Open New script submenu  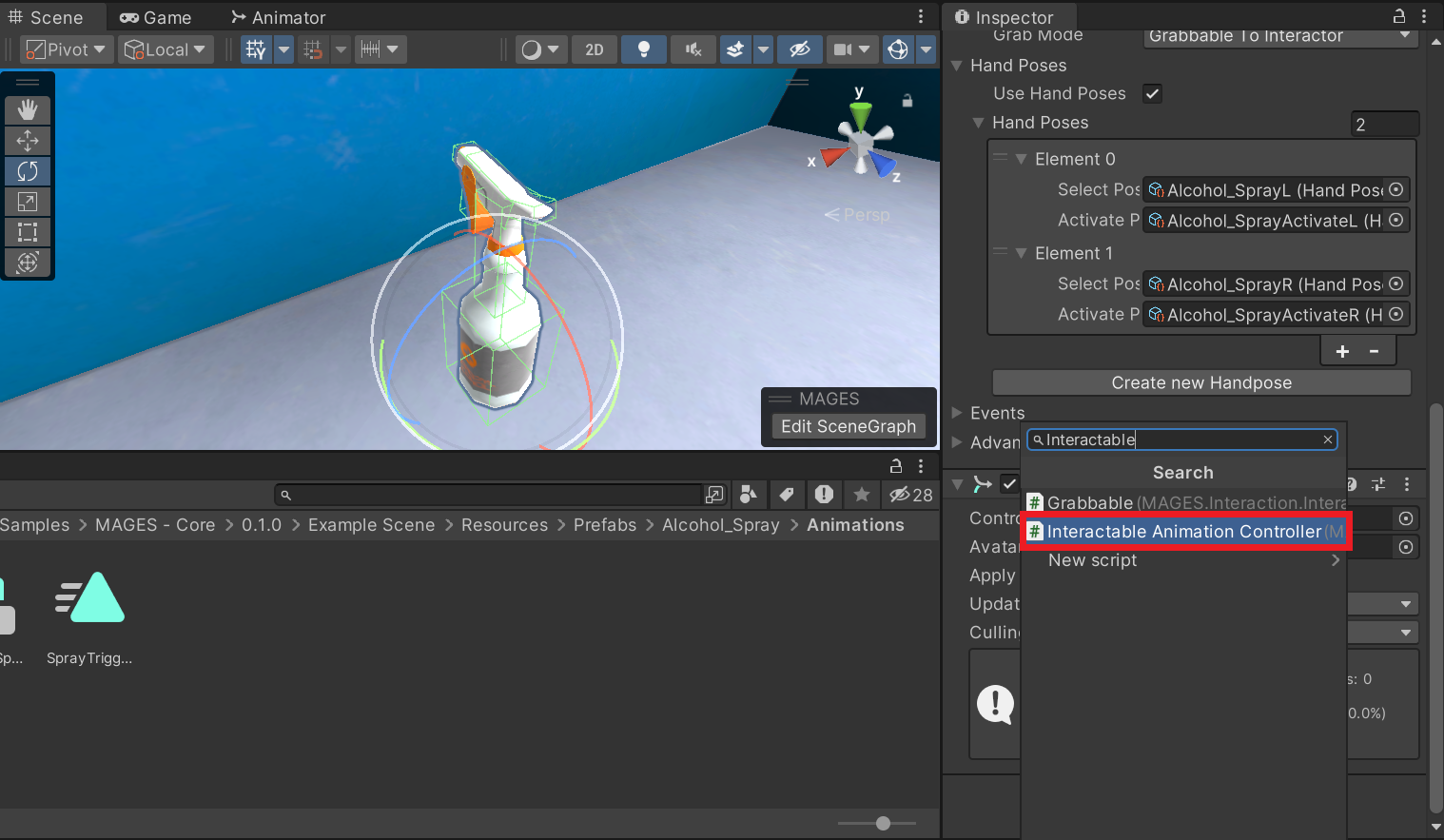pos(1185,560)
